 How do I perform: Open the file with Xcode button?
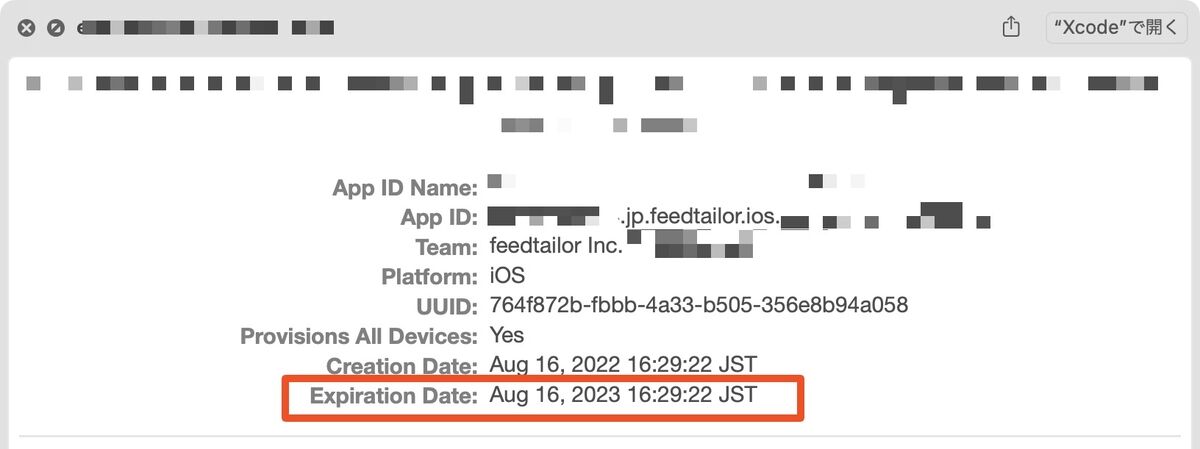click(1116, 28)
